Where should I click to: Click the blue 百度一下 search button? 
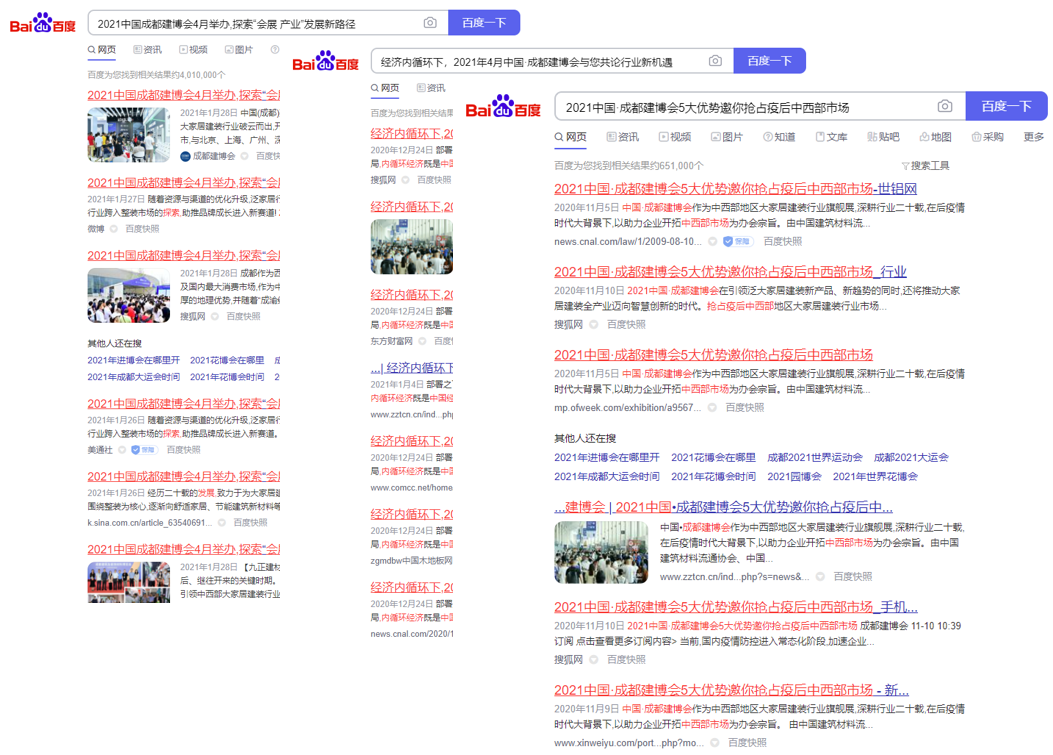click(1006, 106)
